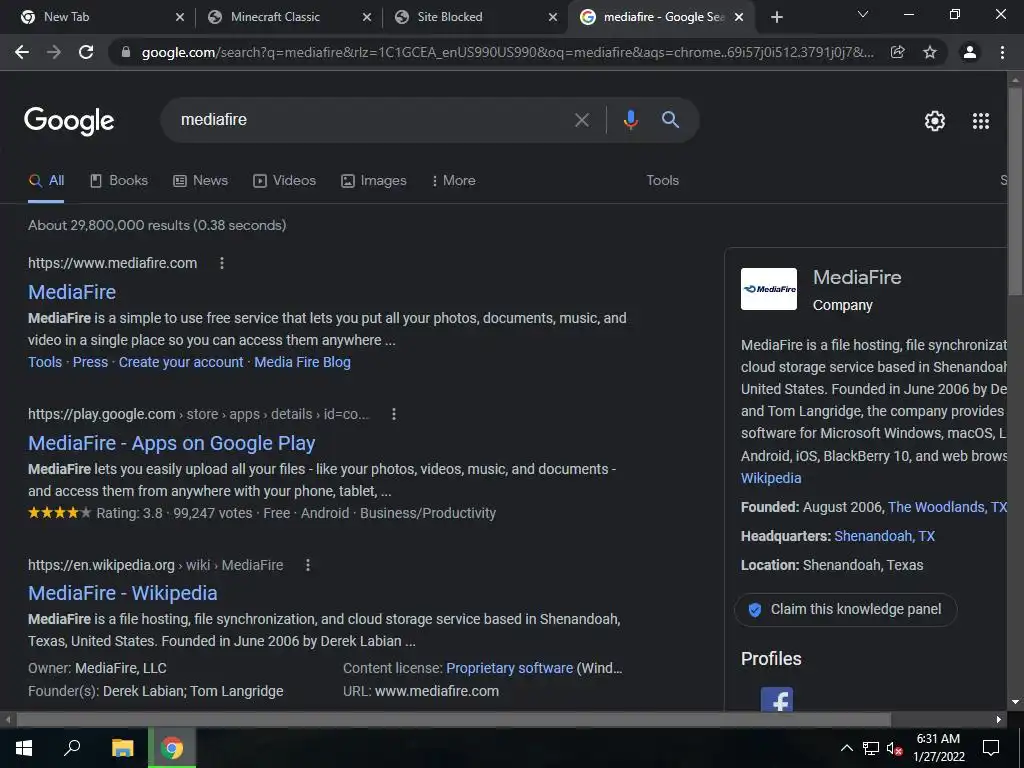Viewport: 1024px width, 768px height.
Task: Open the Wikipedia link in knowledge panel
Action: [771, 478]
